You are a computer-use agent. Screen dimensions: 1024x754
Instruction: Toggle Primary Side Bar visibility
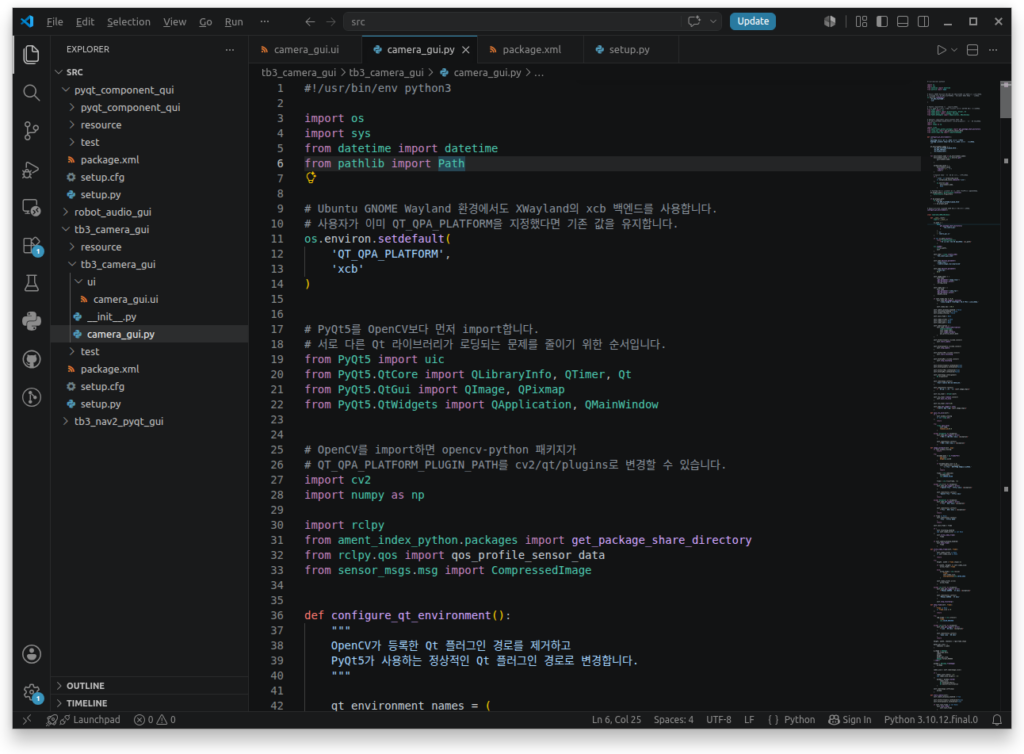[x=882, y=22]
